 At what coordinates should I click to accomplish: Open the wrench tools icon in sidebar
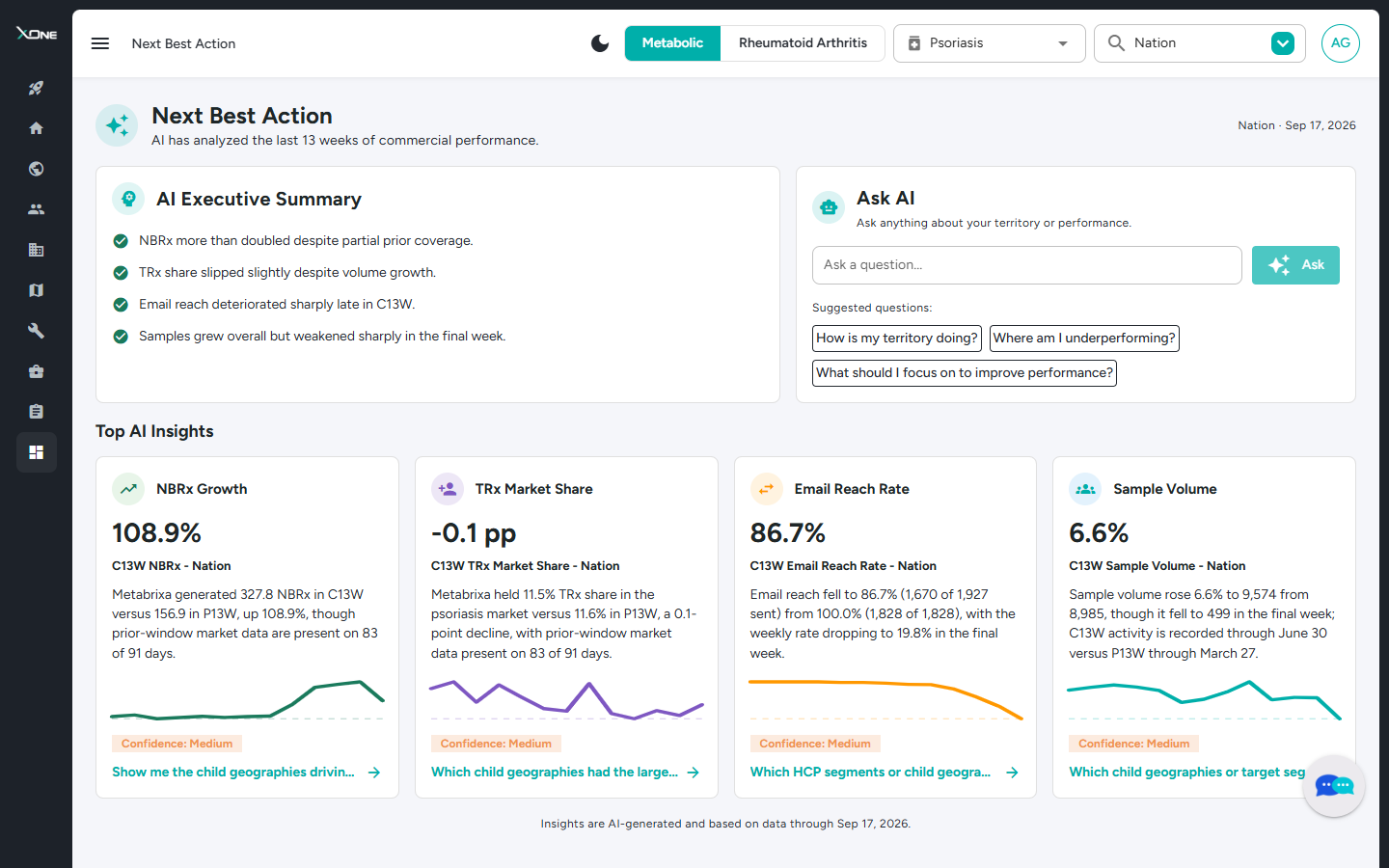36,331
